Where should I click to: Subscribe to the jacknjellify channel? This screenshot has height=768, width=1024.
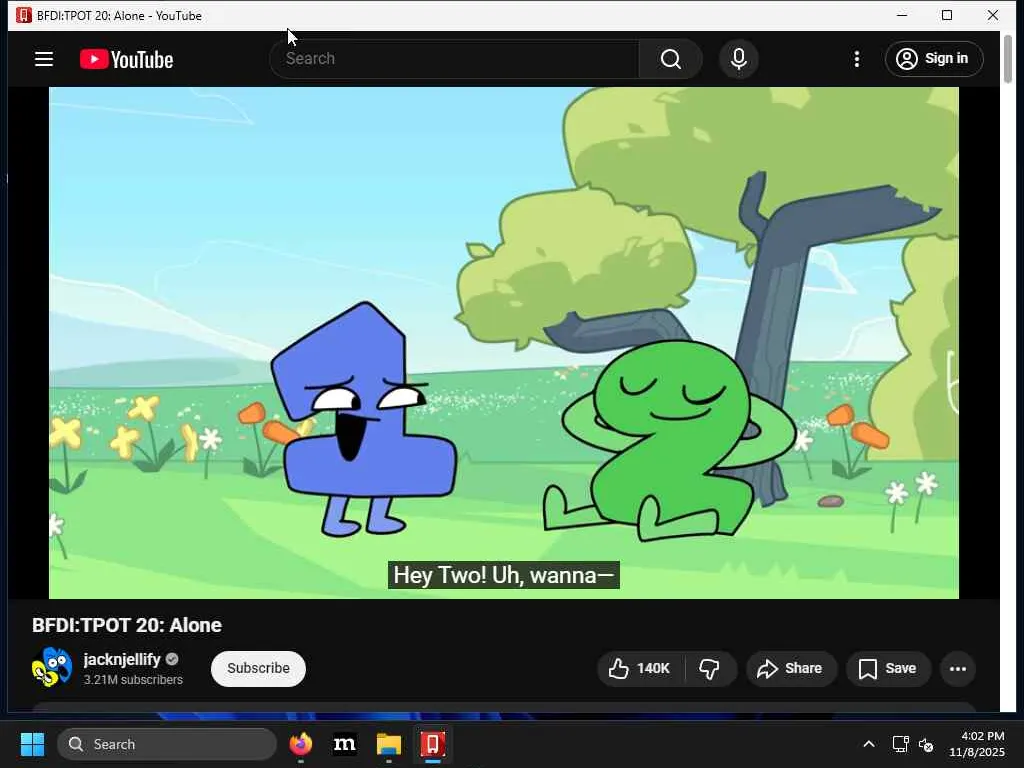pyautogui.click(x=259, y=668)
